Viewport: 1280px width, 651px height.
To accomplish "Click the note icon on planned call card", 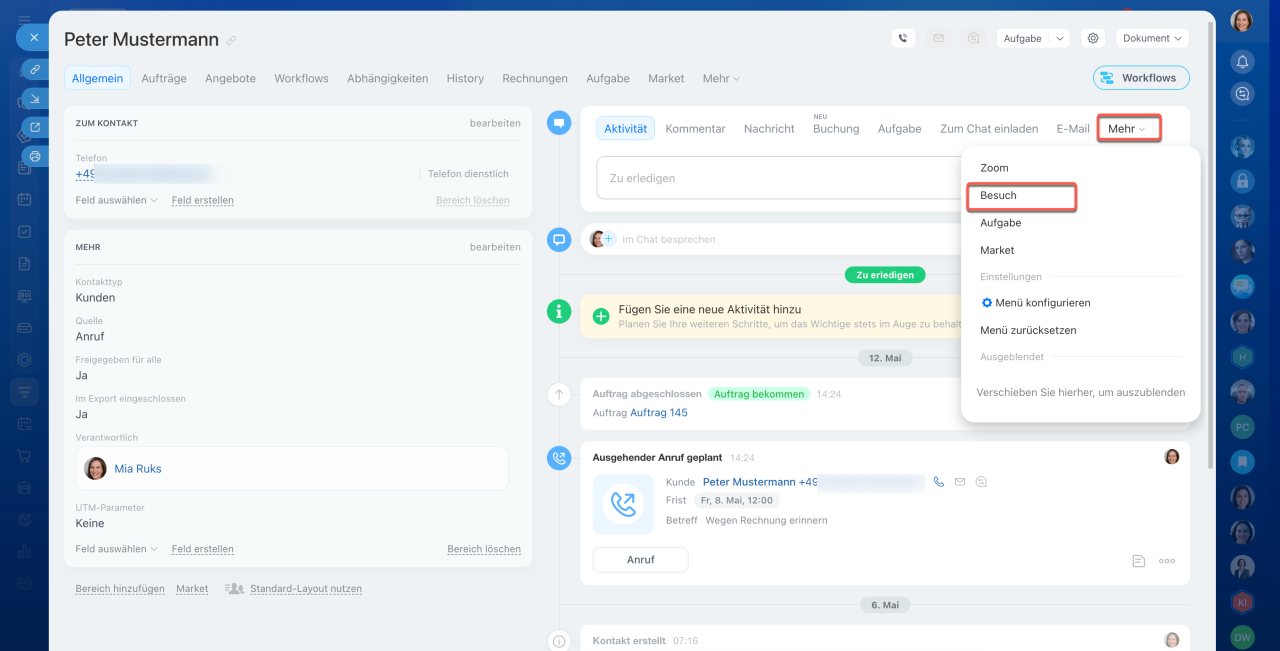I will (1138, 561).
